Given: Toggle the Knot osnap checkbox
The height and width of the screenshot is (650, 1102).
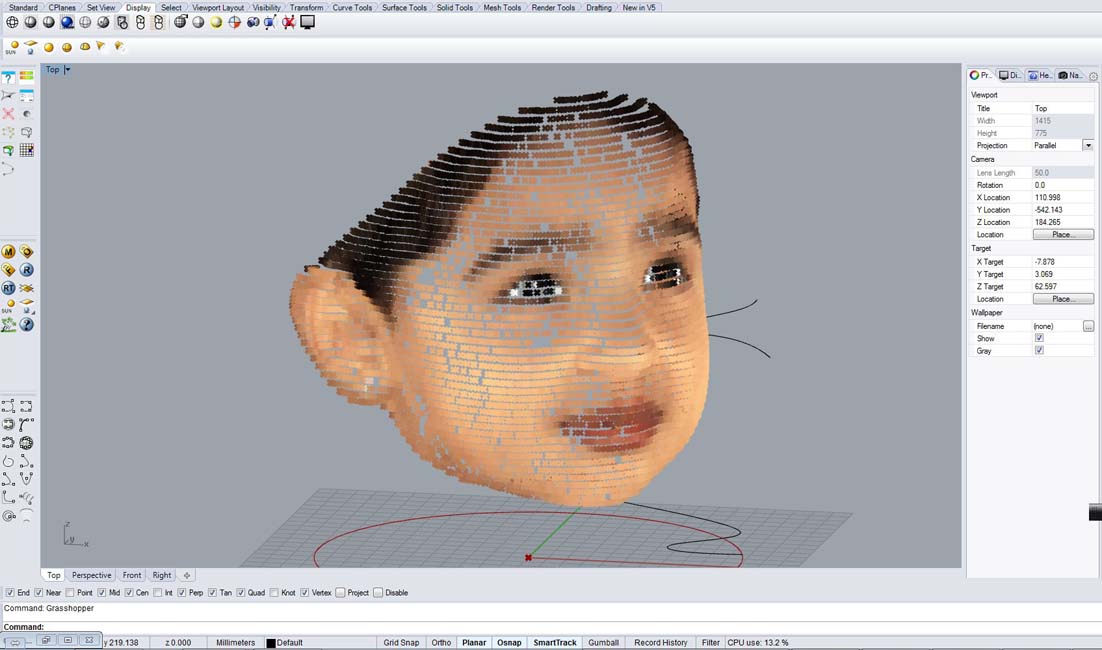Looking at the screenshot, I should (x=276, y=593).
